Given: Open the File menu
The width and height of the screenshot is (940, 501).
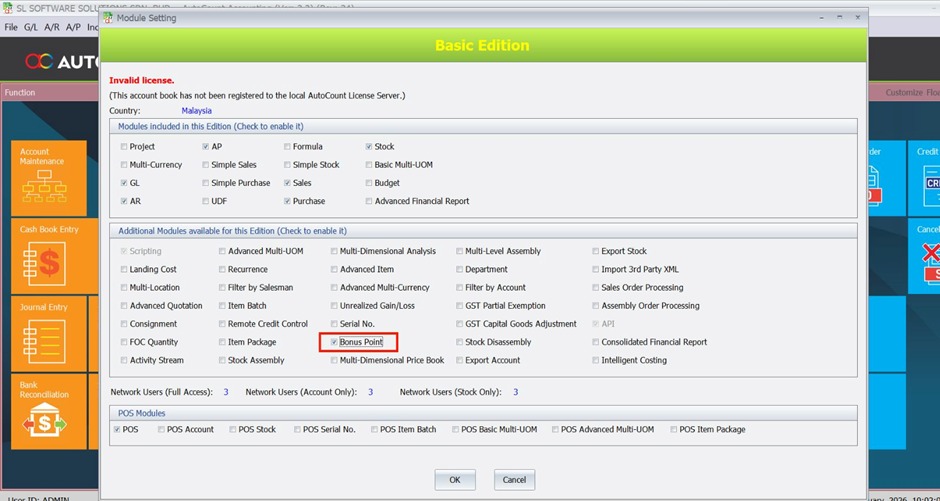Looking at the screenshot, I should (x=11, y=27).
